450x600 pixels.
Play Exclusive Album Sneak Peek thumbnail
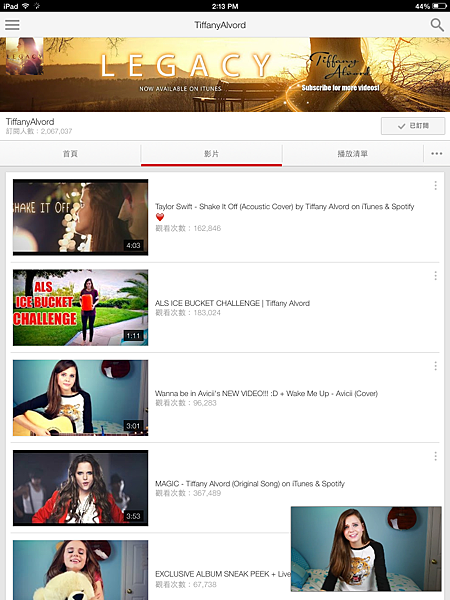[80, 570]
